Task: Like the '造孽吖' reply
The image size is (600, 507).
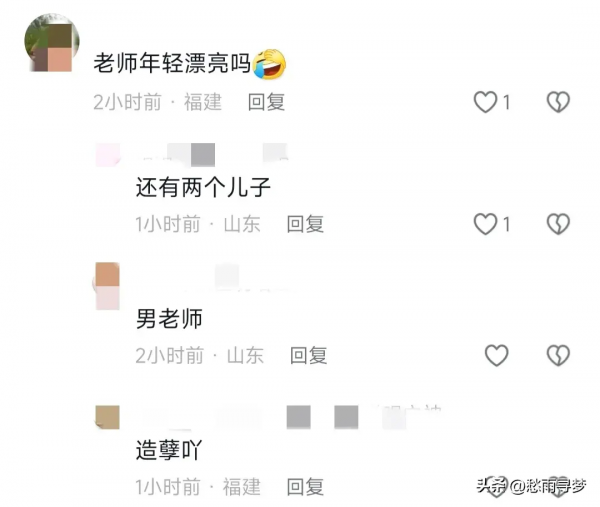Action: (x=496, y=487)
